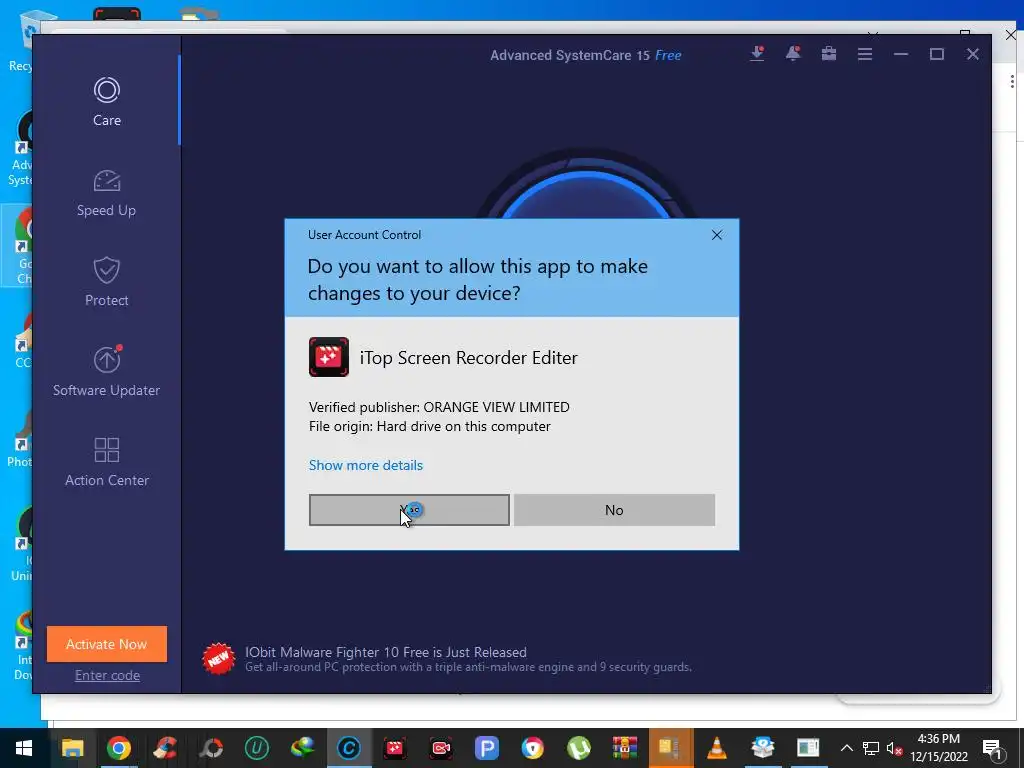Open the Windows Start menu

(24, 748)
